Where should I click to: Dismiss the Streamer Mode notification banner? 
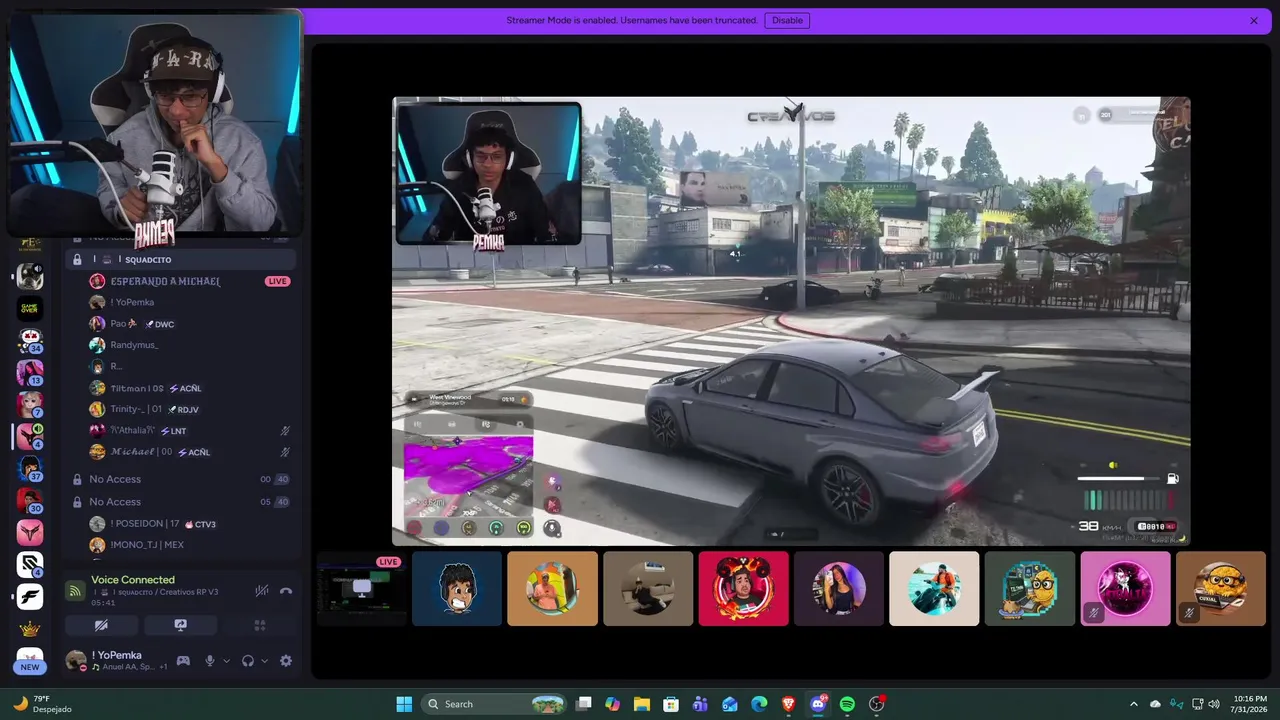(1253, 20)
